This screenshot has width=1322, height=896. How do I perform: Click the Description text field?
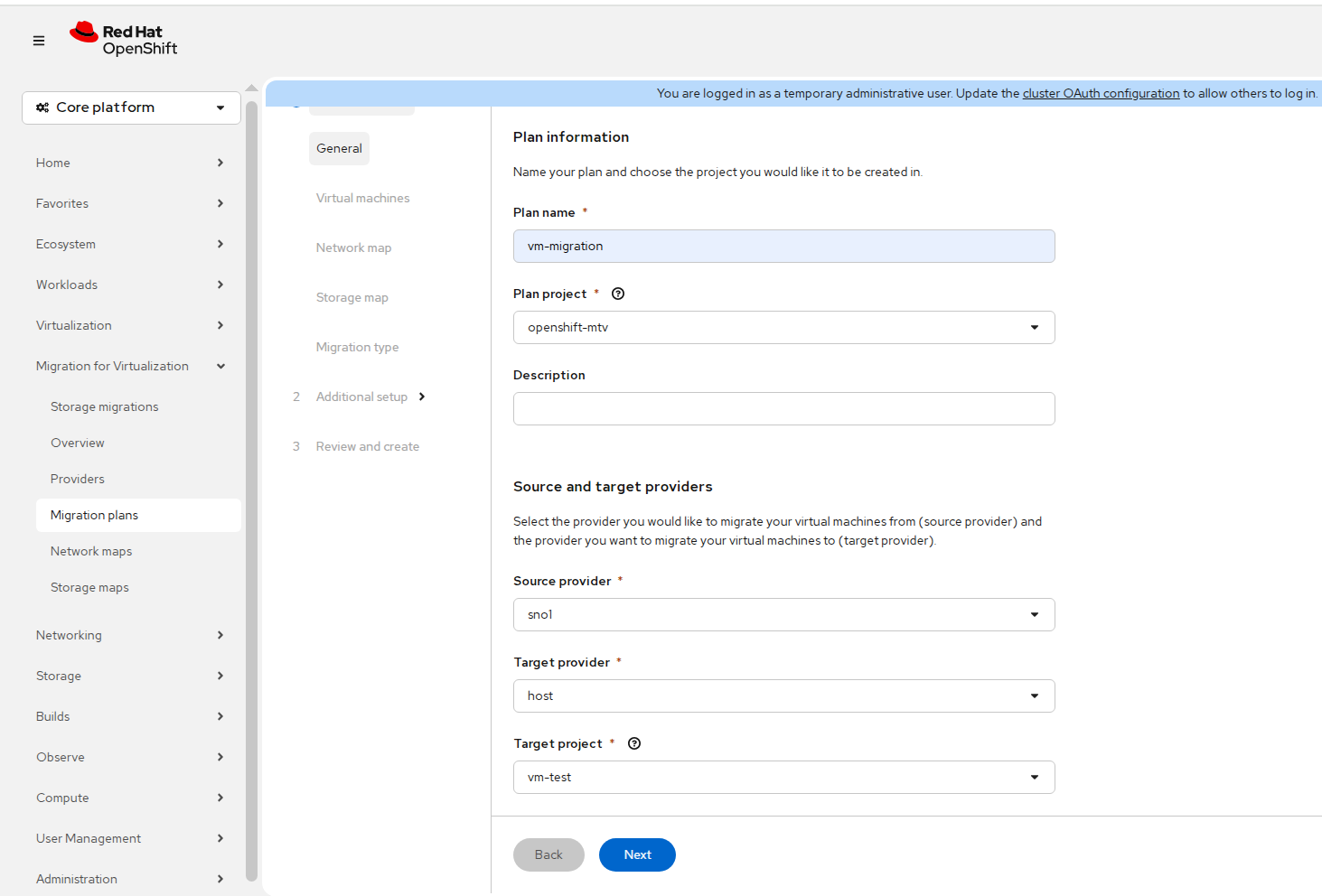point(783,409)
